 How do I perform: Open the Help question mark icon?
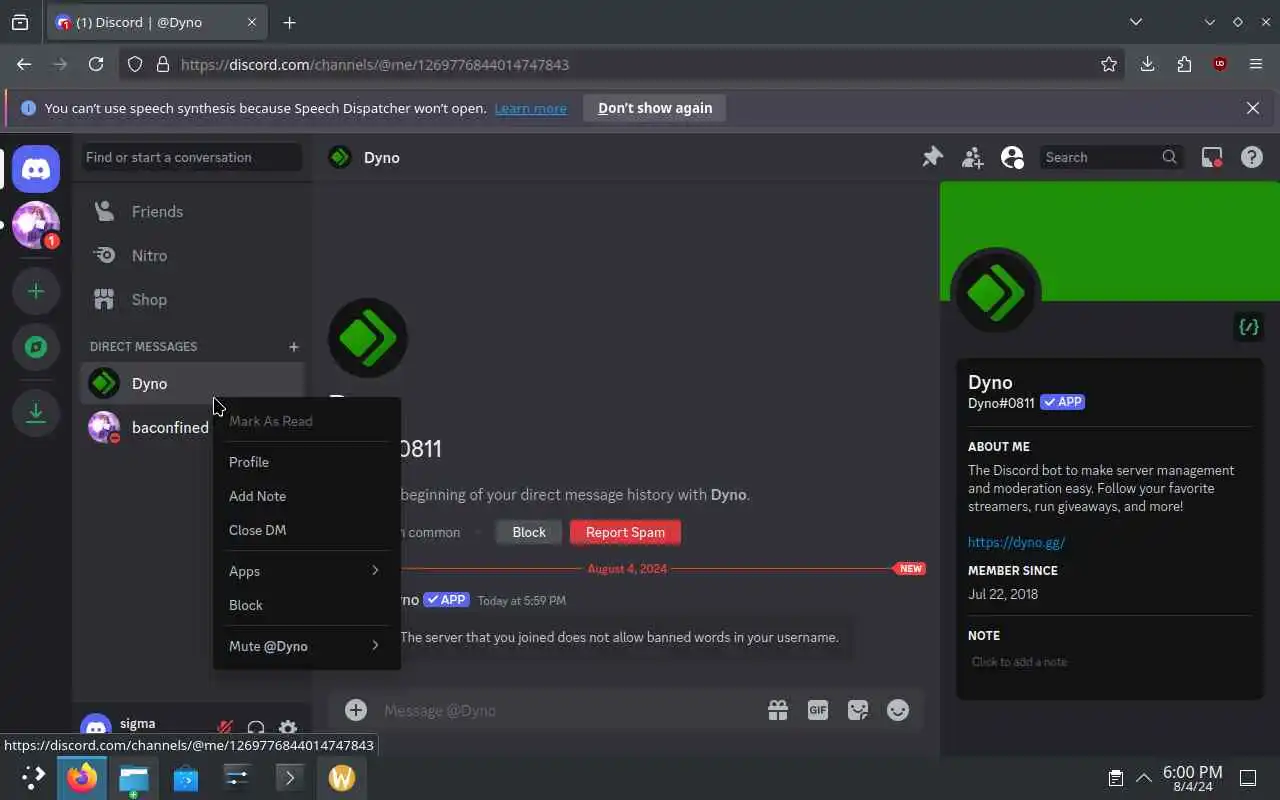tap(1251, 157)
